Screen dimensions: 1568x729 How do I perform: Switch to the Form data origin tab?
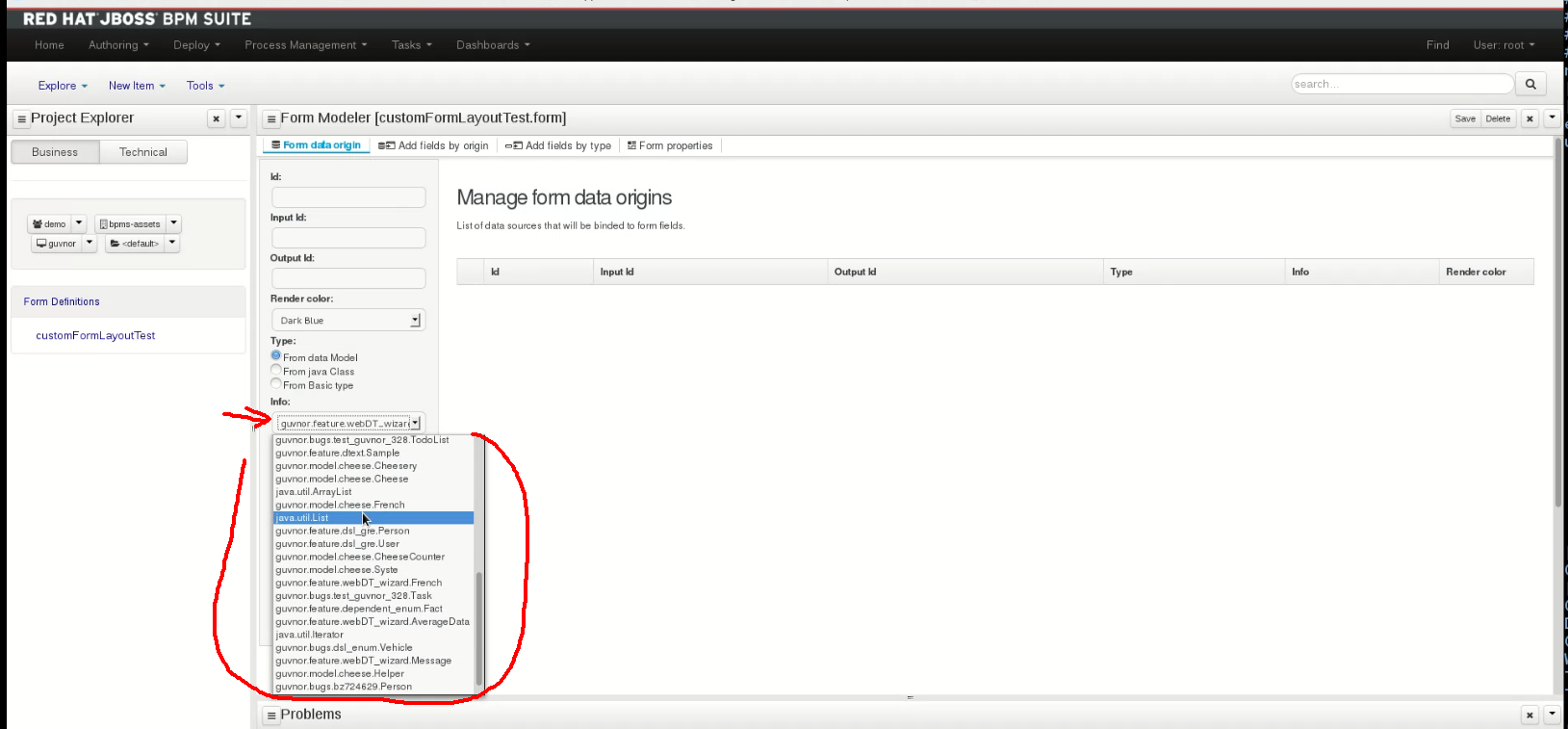[316, 145]
